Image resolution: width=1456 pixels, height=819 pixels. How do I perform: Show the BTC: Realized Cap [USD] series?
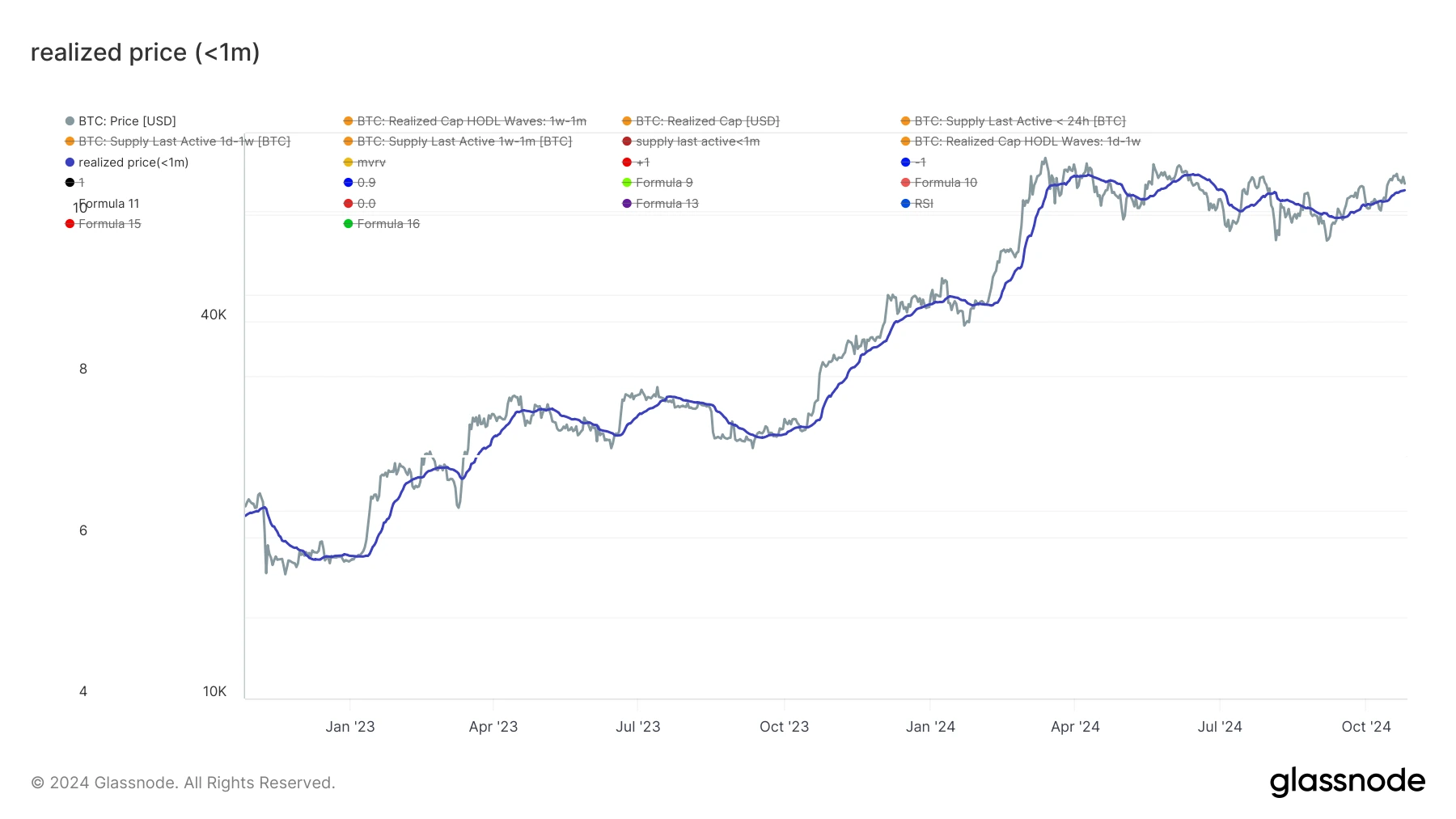tap(700, 121)
